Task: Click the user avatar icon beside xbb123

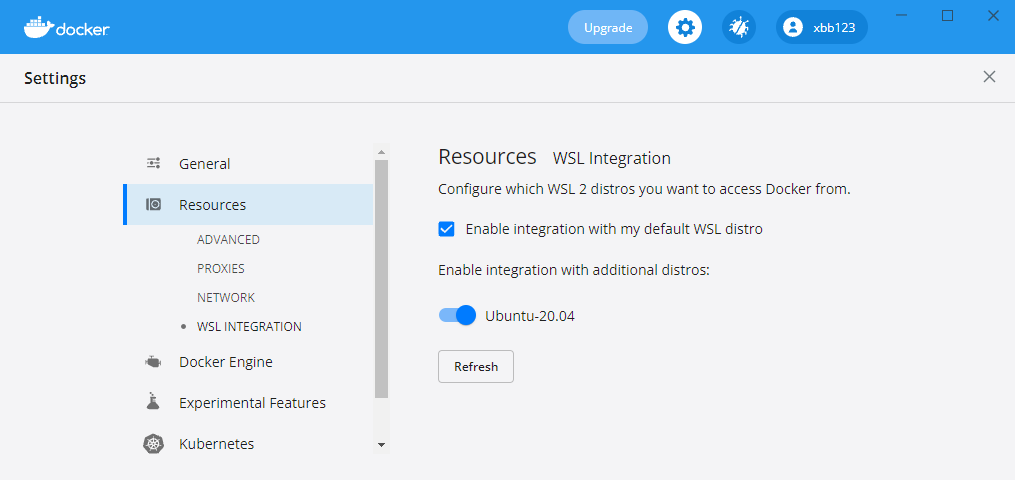Action: coord(792,27)
